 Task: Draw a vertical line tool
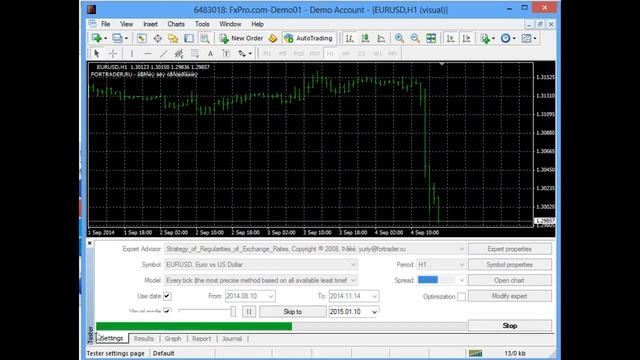pos(131,53)
